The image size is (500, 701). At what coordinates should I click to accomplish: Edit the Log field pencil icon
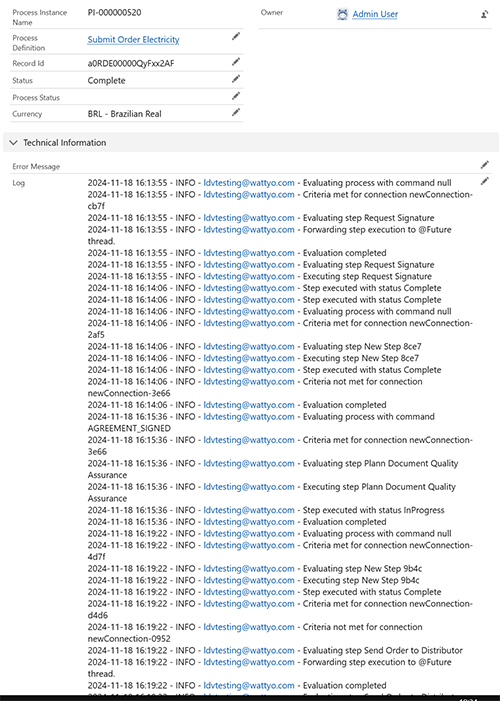point(485,181)
